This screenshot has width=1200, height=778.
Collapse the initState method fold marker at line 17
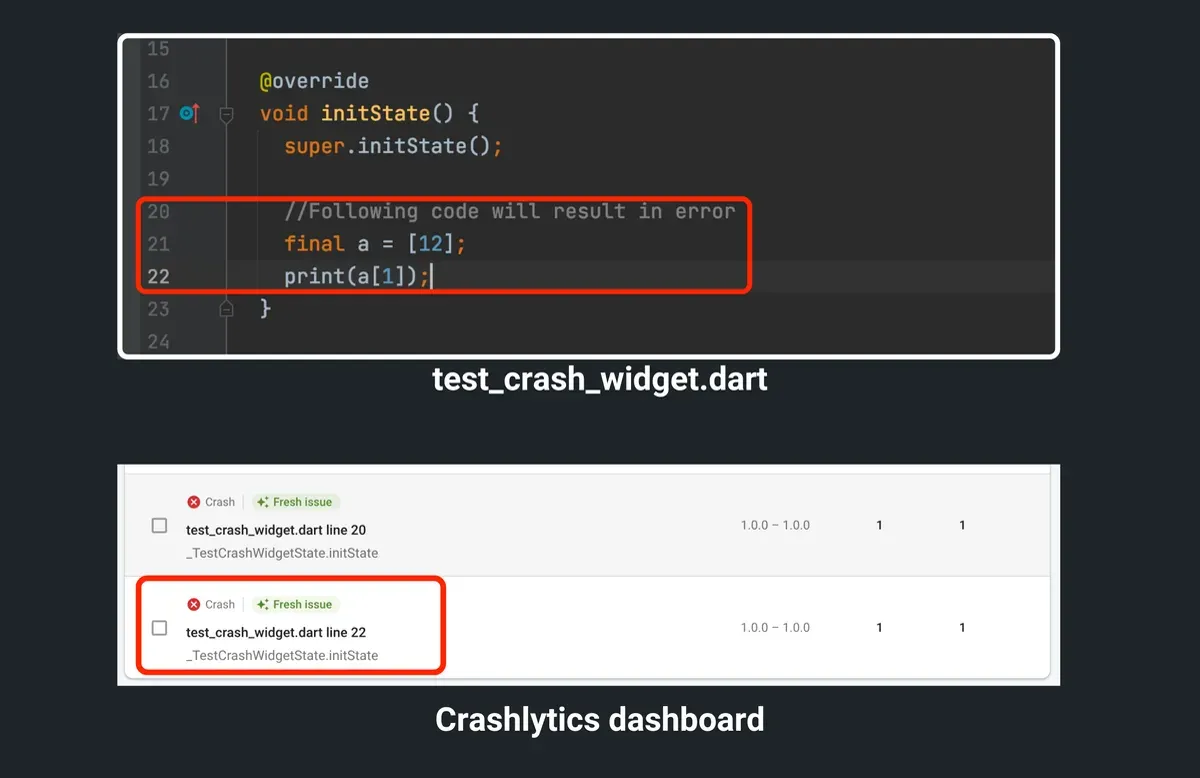[226, 115]
